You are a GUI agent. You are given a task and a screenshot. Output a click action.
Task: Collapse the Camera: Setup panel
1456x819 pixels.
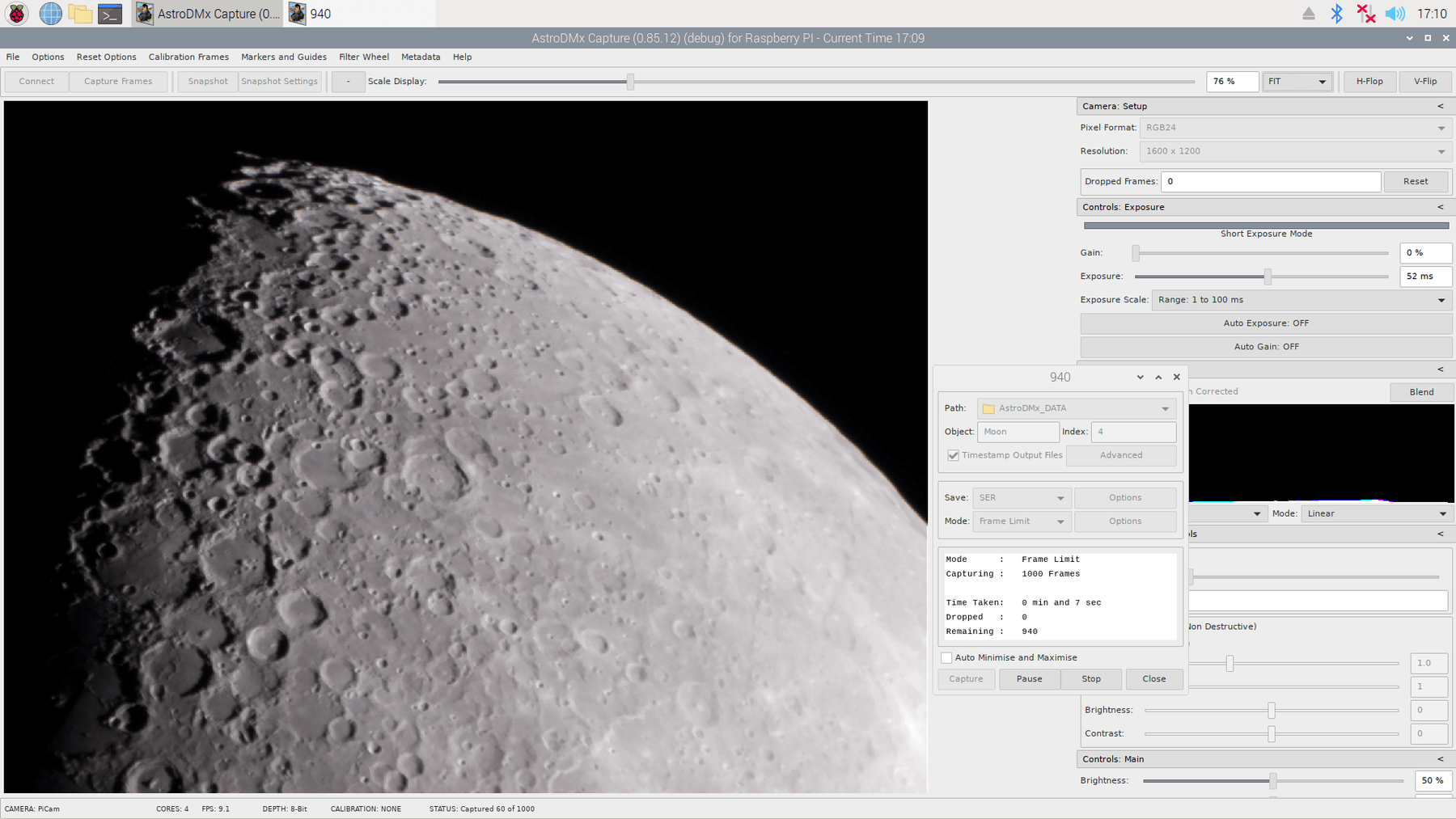click(x=1440, y=106)
